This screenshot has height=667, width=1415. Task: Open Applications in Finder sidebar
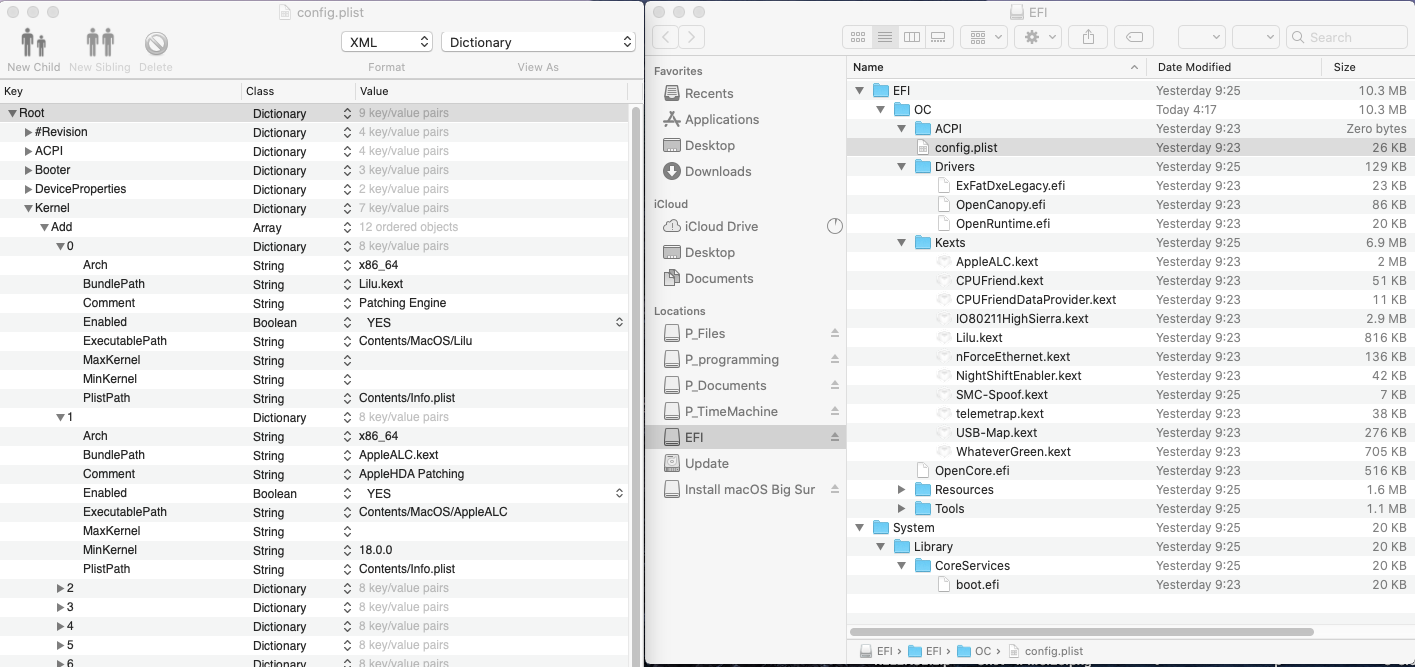coord(721,119)
